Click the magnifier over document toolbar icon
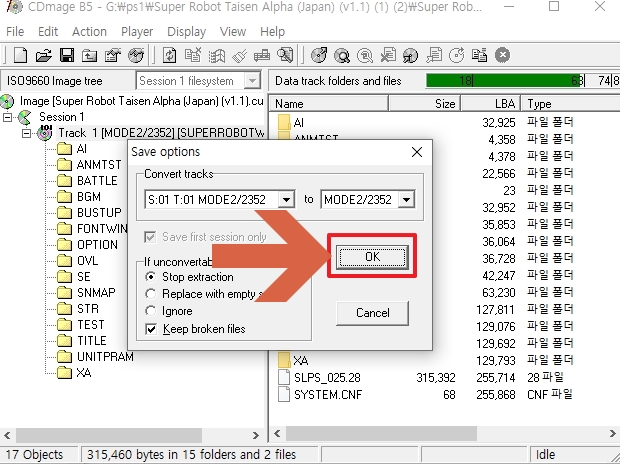 285,55
